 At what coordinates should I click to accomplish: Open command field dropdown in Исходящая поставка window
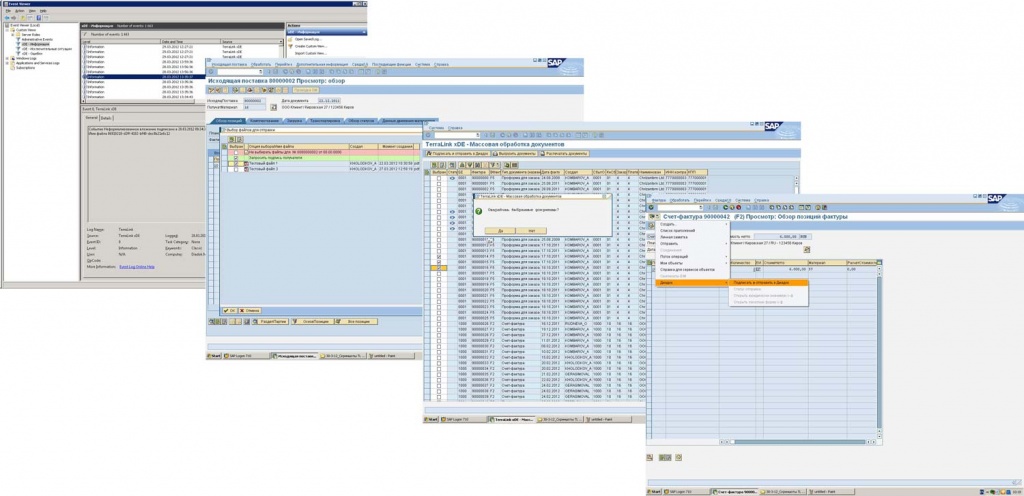[x=262, y=72]
